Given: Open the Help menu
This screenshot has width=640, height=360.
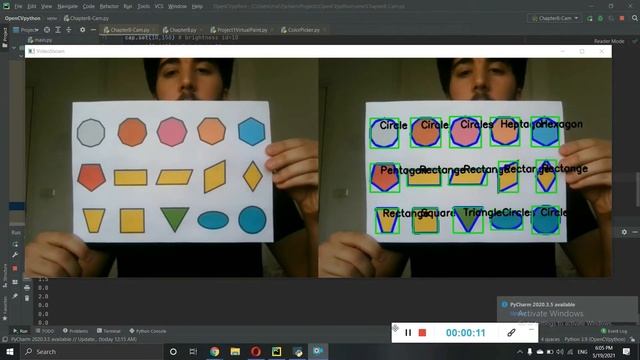Looking at the screenshot, I should pos(197,7).
